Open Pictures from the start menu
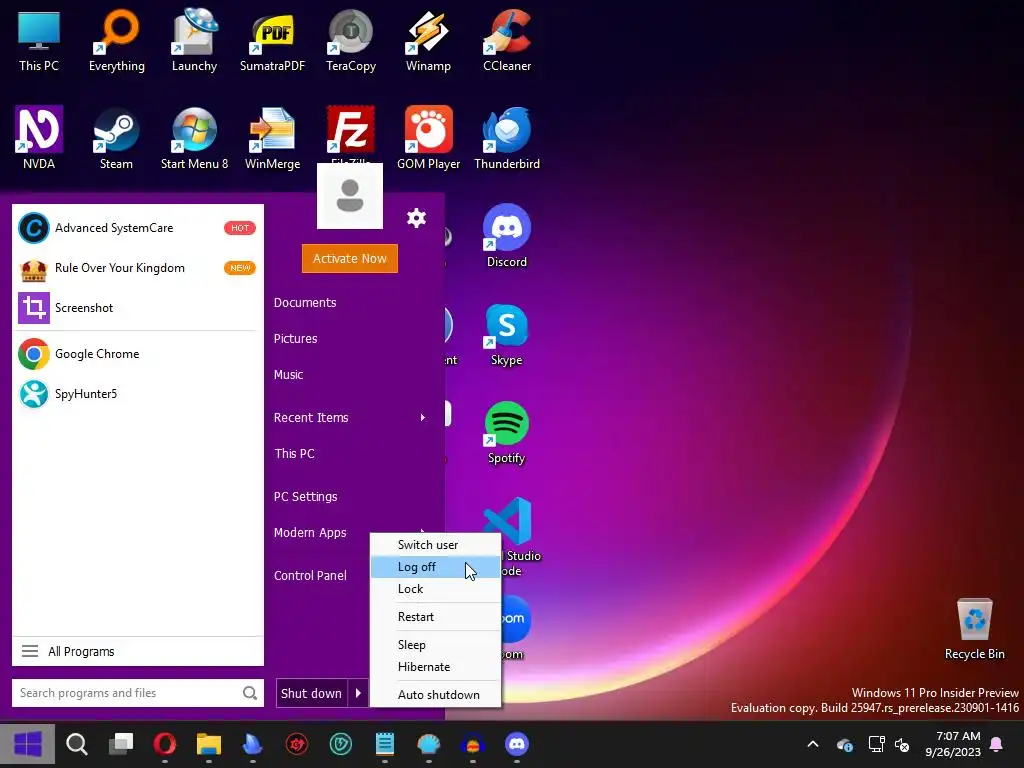The height and width of the screenshot is (768, 1024). (295, 338)
